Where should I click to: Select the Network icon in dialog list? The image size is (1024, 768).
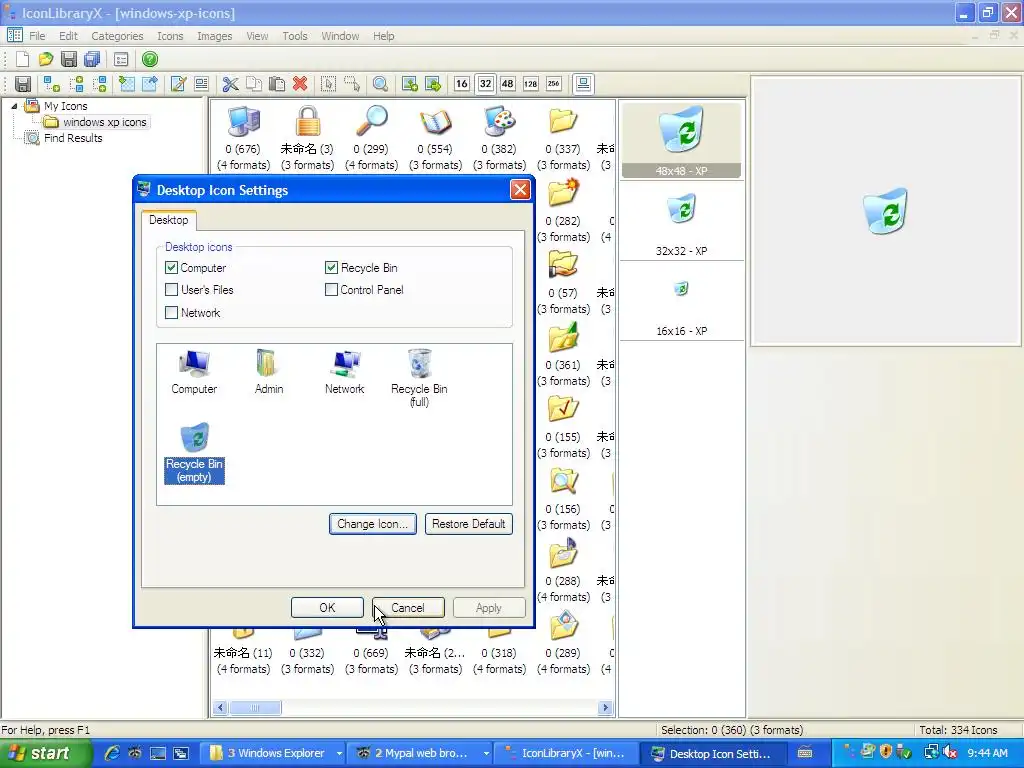coord(345,372)
